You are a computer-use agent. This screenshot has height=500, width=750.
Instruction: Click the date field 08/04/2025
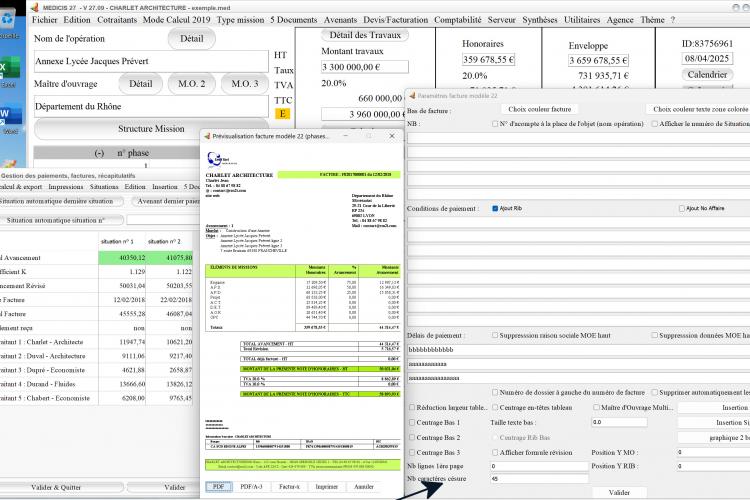pos(707,58)
